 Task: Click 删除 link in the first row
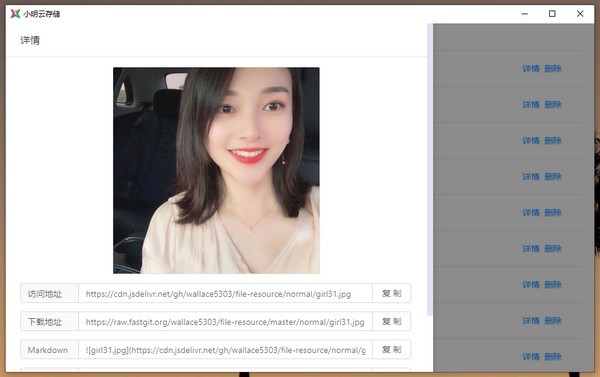click(x=553, y=69)
